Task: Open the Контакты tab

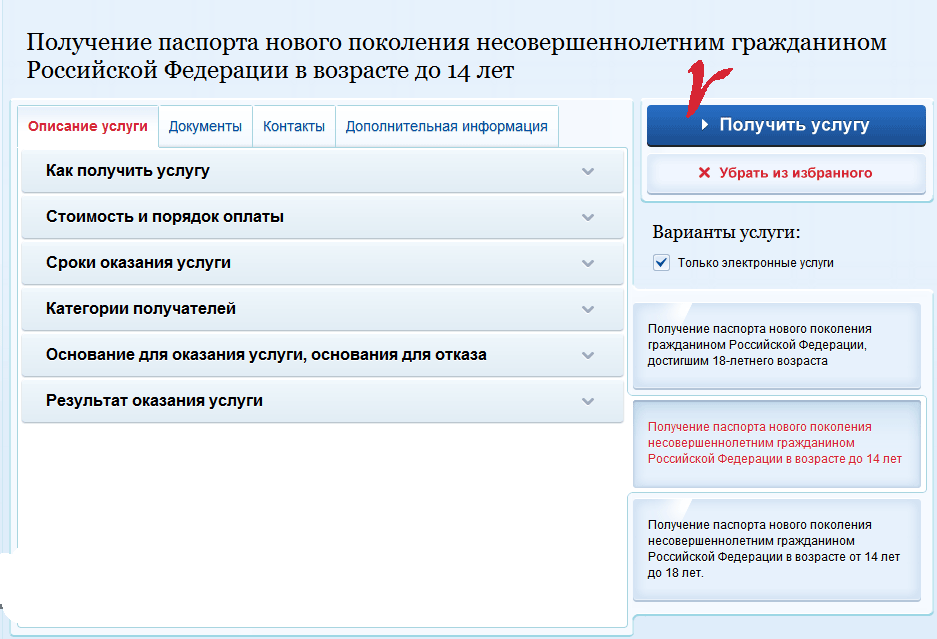Action: point(293,127)
